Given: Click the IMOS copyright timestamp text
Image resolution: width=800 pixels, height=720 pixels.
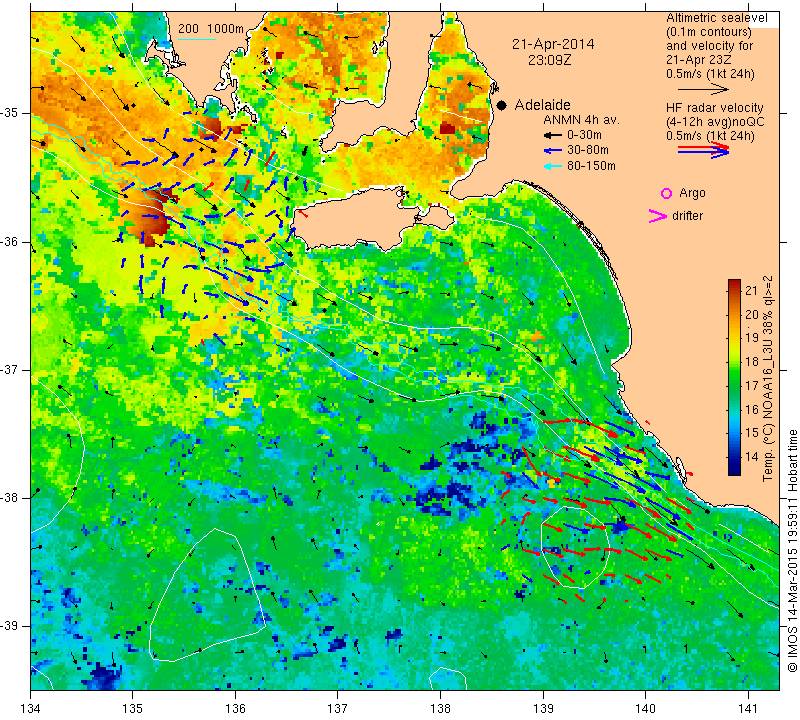Looking at the screenshot, I should [x=792, y=550].
